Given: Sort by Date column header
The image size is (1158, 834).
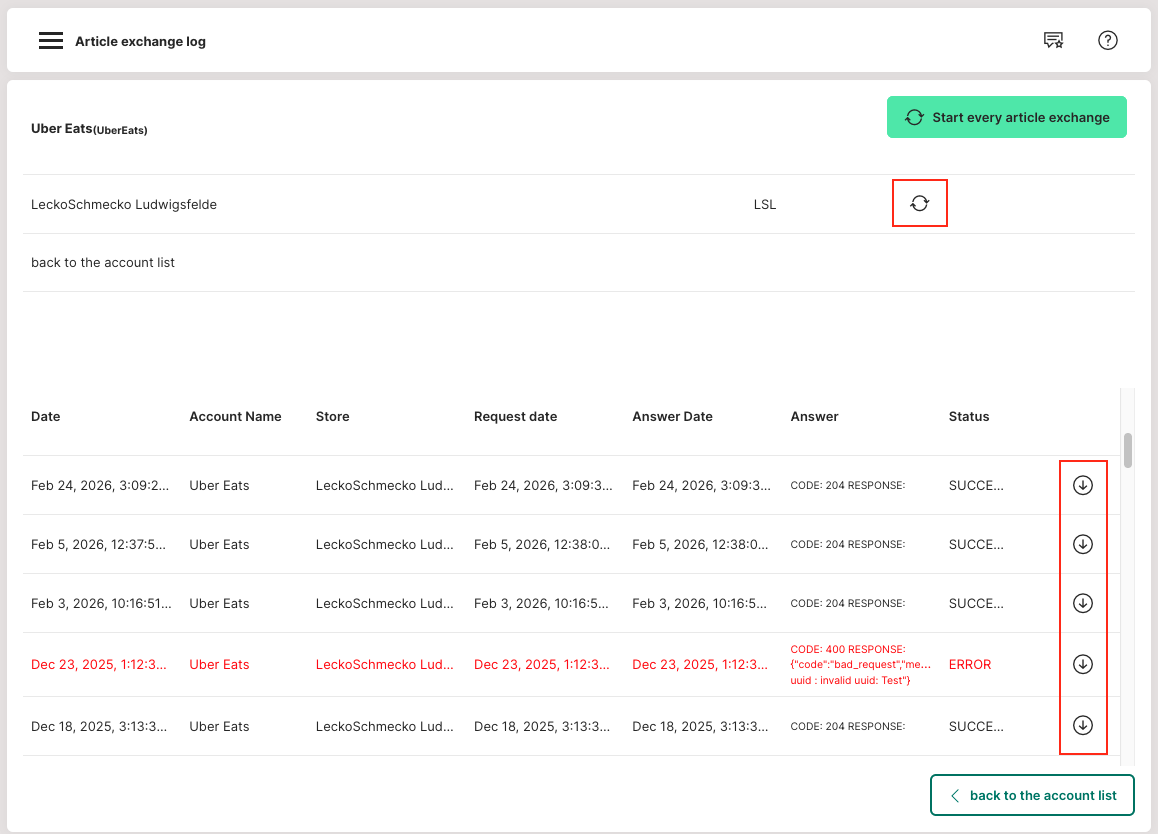Looking at the screenshot, I should tap(46, 417).
